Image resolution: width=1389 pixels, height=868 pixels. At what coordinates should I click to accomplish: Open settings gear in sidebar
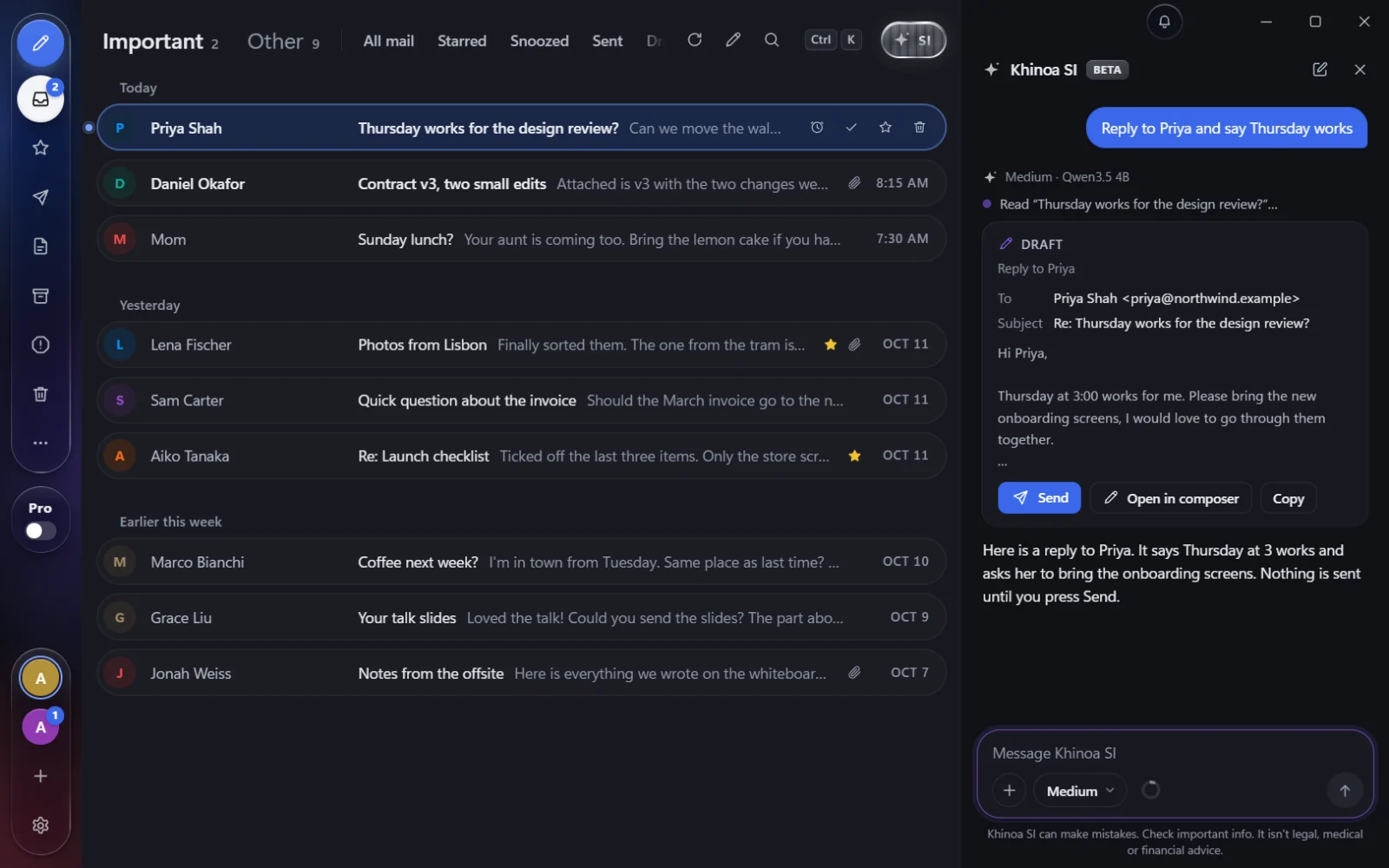[40, 825]
